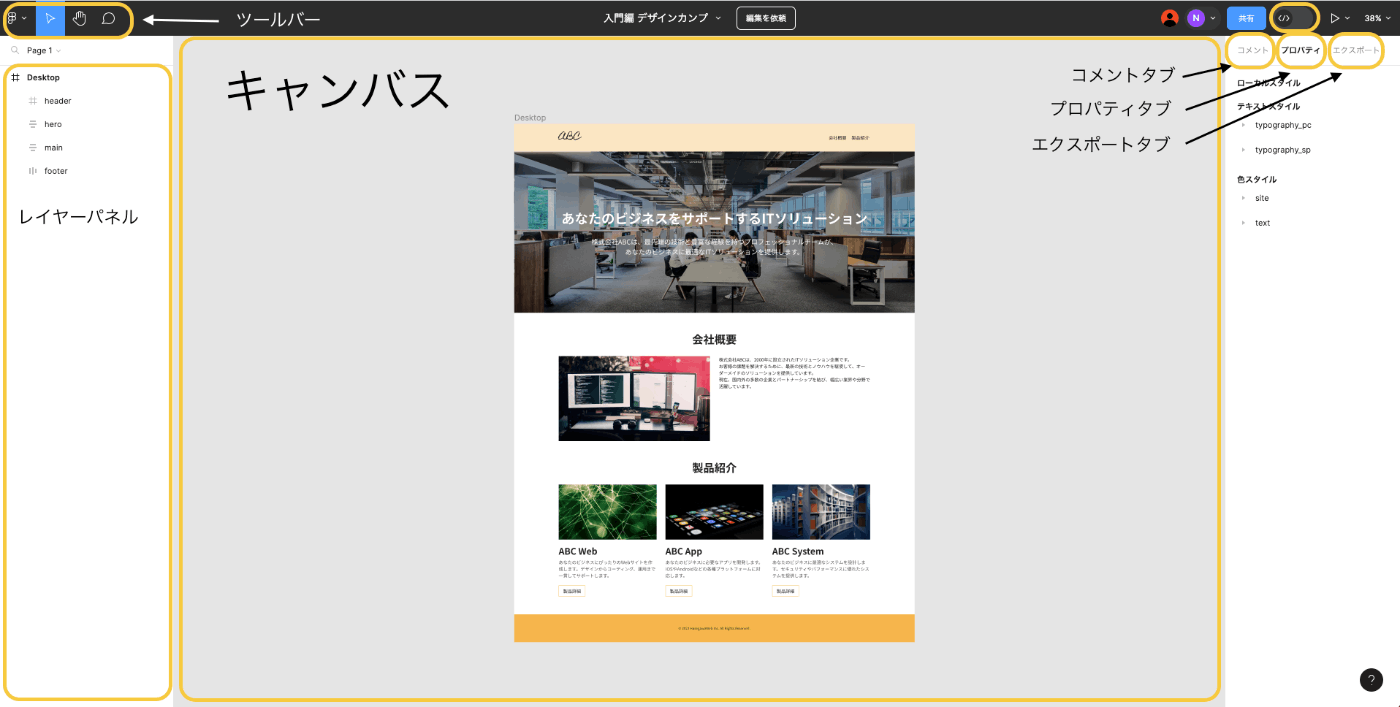Open presentation options chevron beside play

coord(1348,18)
